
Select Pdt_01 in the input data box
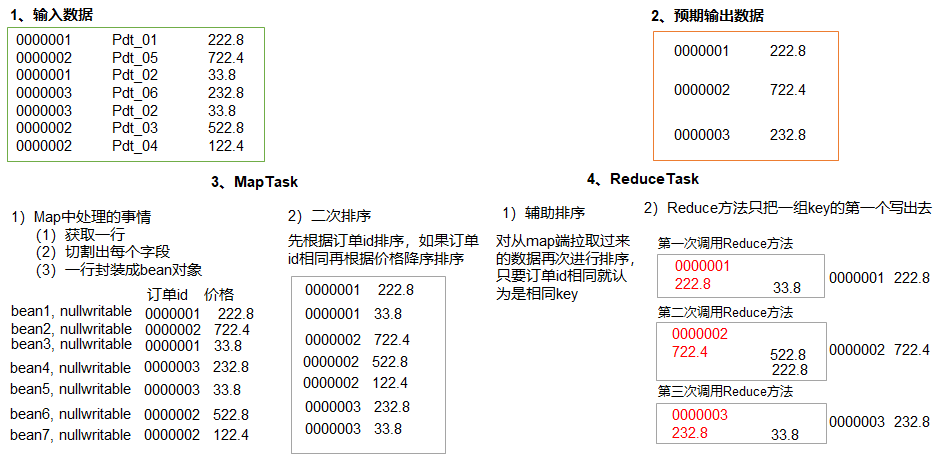pos(134,40)
